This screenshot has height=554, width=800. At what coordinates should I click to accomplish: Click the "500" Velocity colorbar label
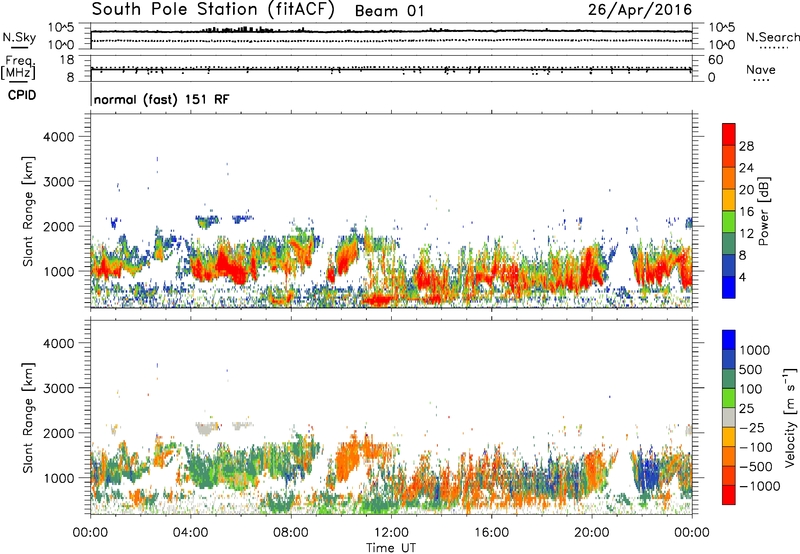pos(751,369)
